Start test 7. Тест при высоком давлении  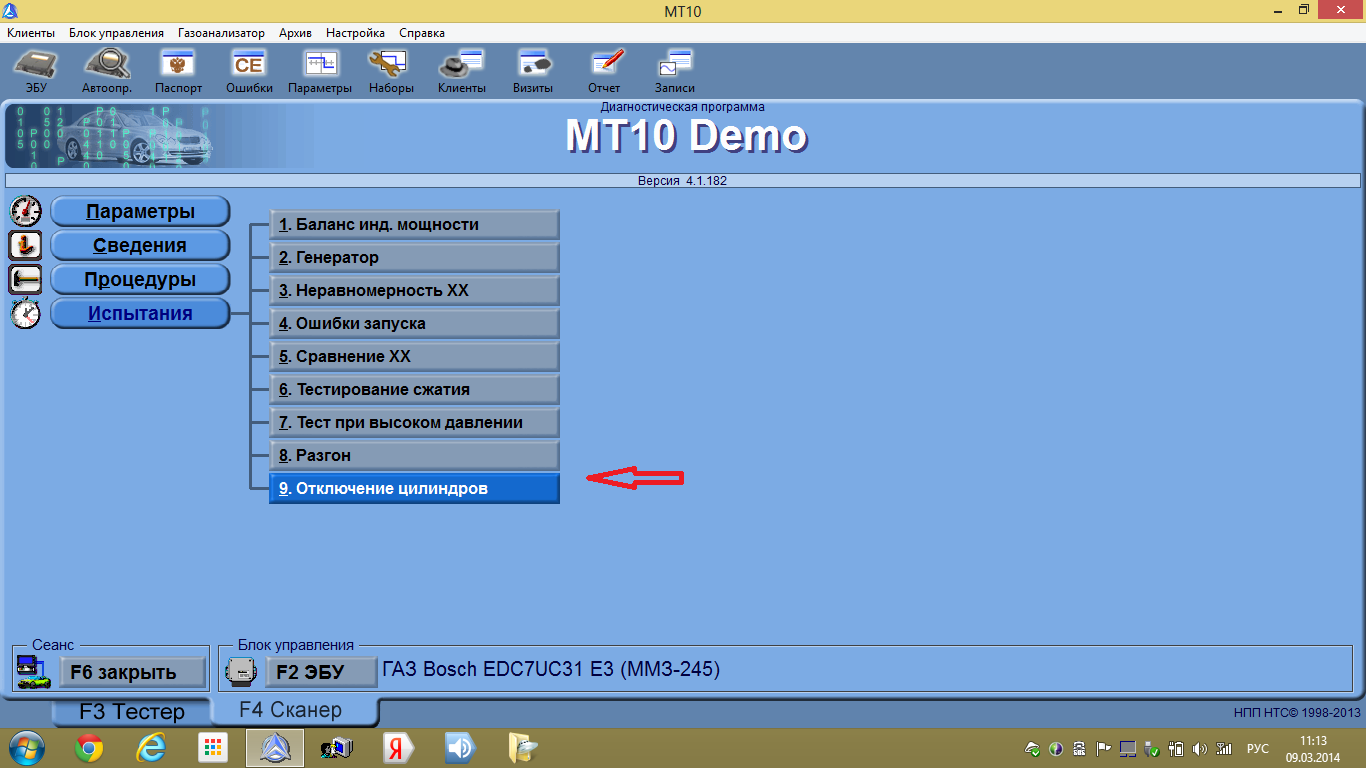point(414,422)
